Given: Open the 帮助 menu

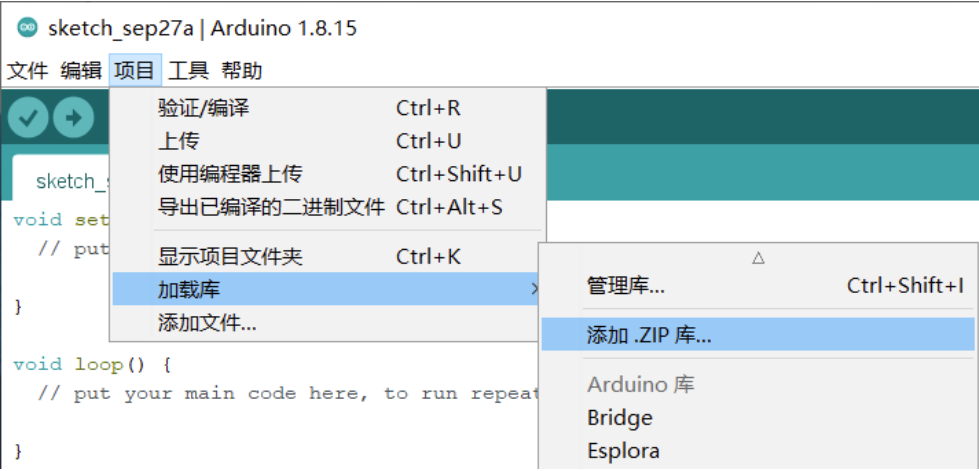Looking at the screenshot, I should pyautogui.click(x=242, y=71).
